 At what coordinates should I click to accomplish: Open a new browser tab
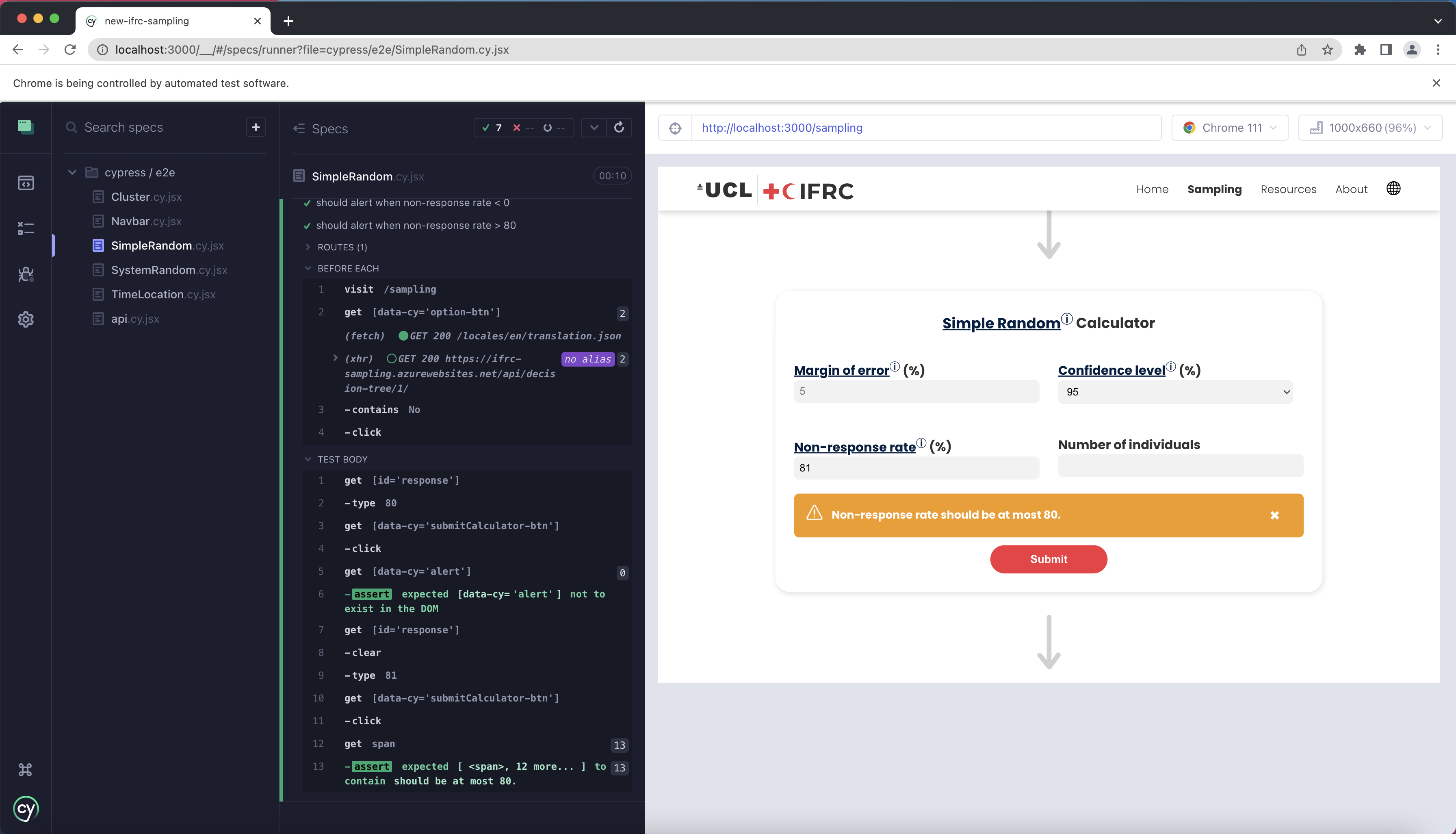point(288,21)
